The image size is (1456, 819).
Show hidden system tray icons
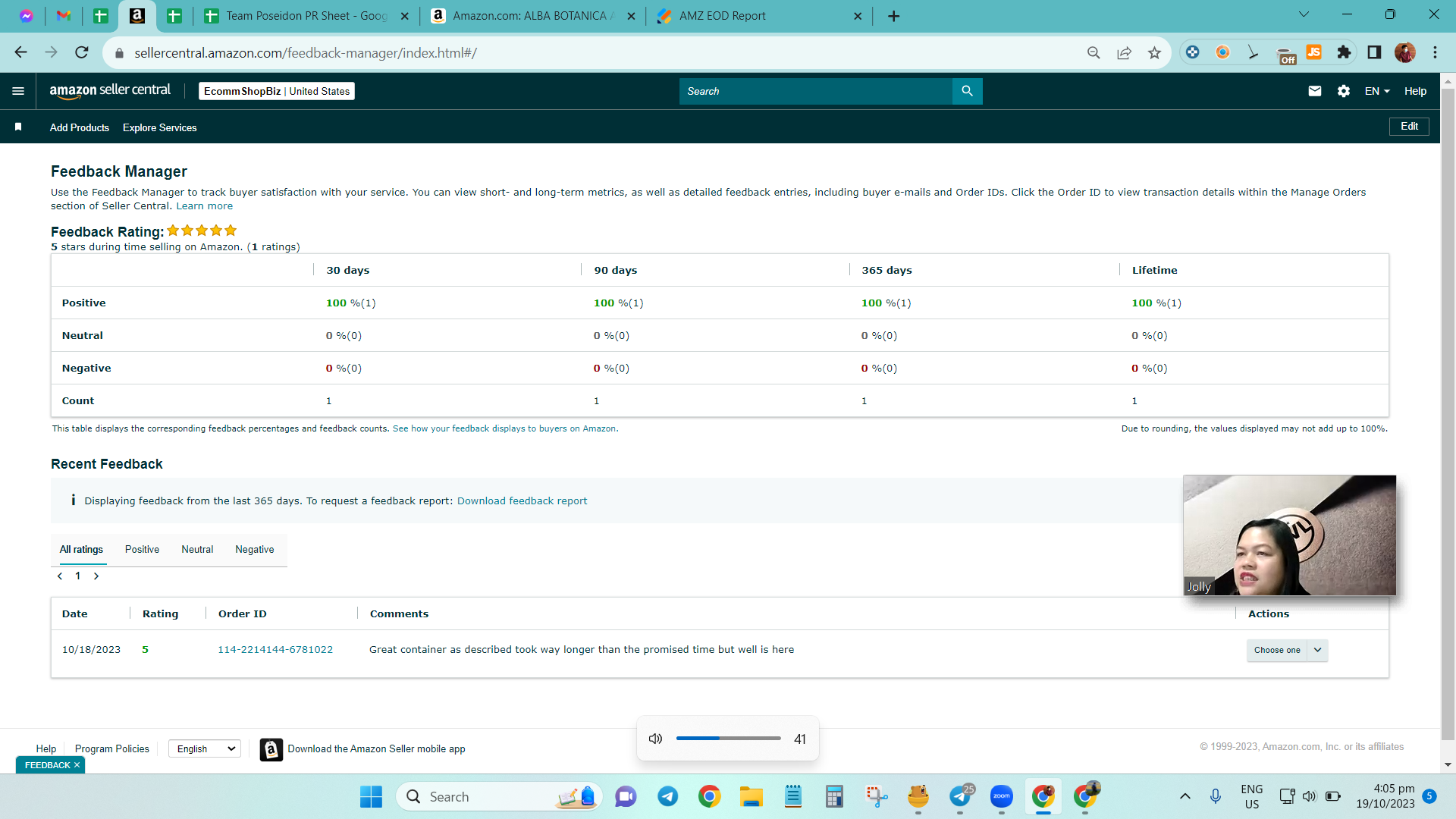(1185, 796)
